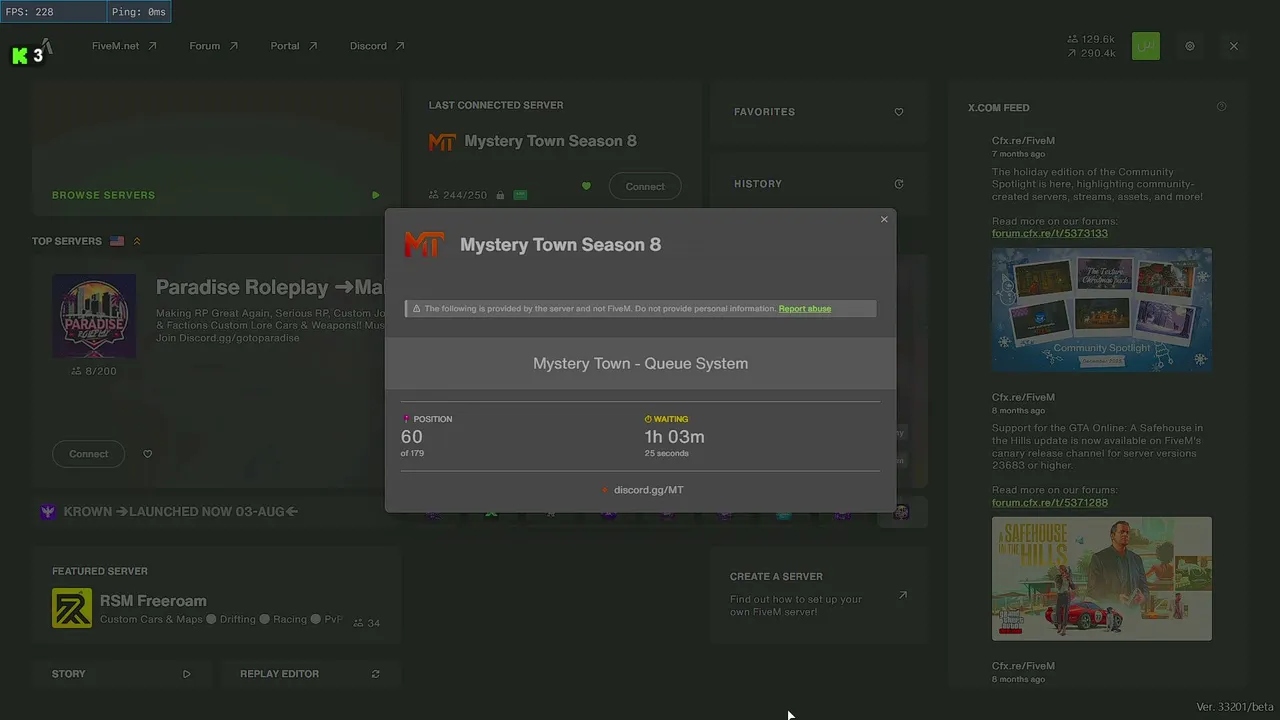Click the queue position value 60
1280x720 pixels.
tap(411, 437)
